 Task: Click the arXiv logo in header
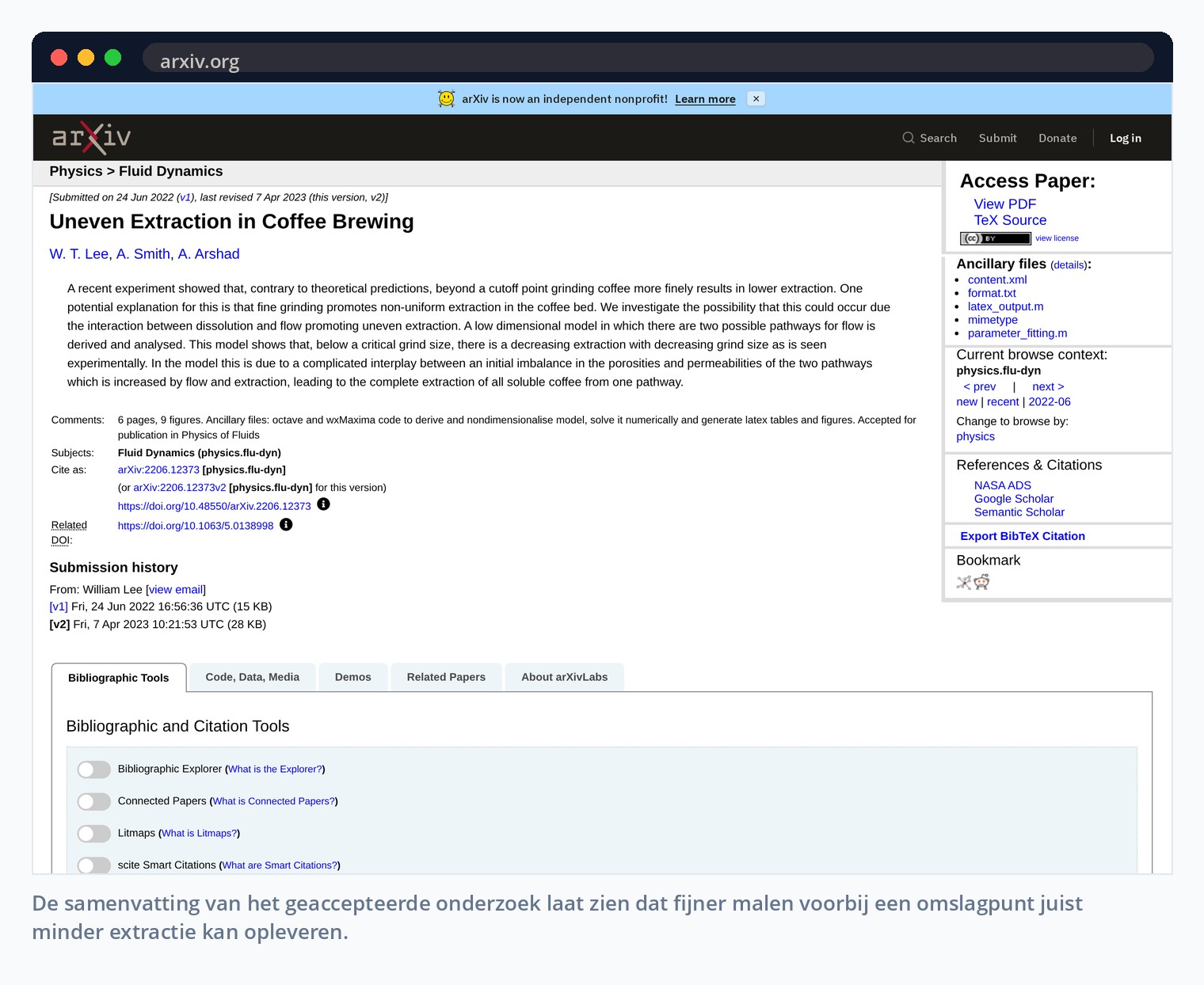pos(91,138)
